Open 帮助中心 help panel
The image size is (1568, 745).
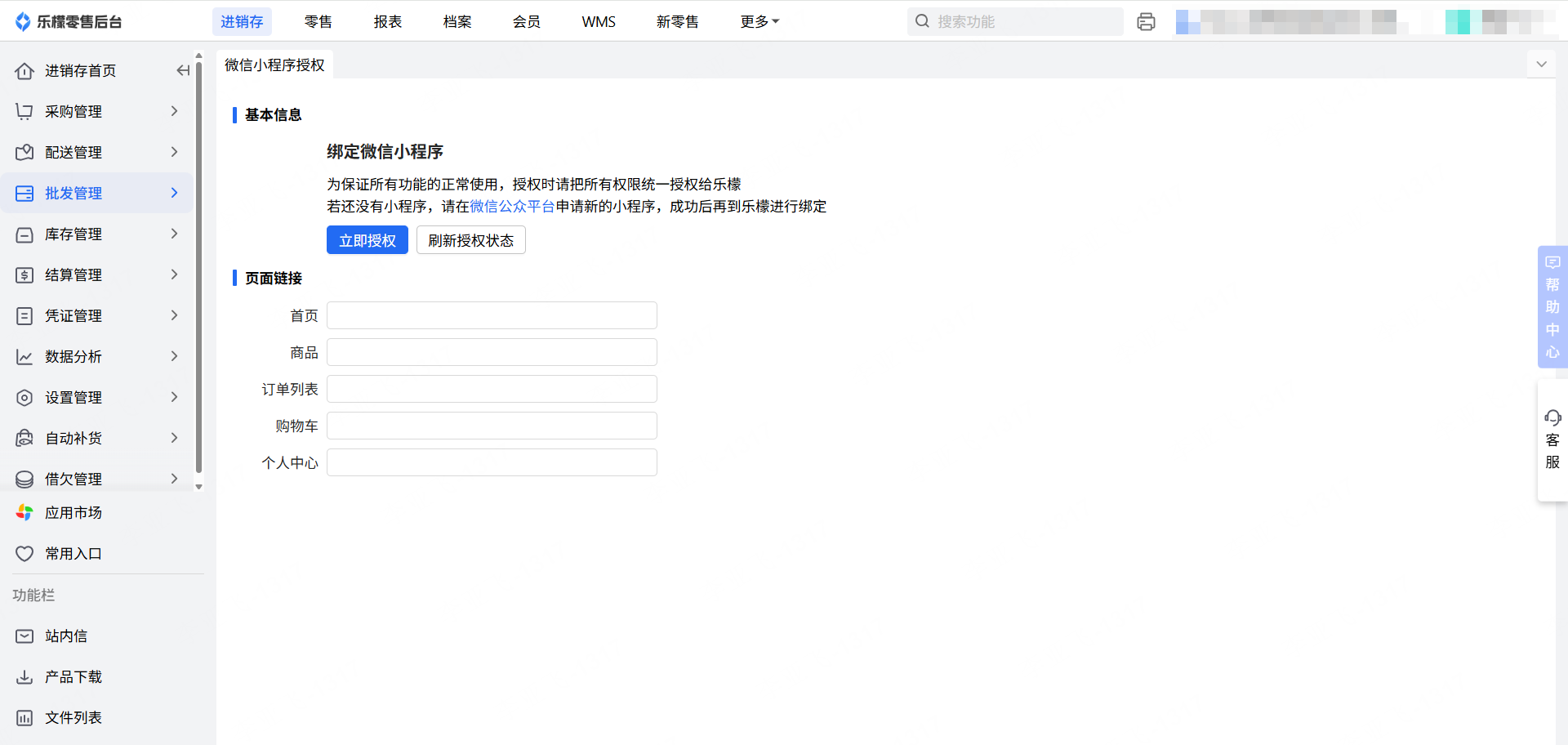pos(1552,307)
